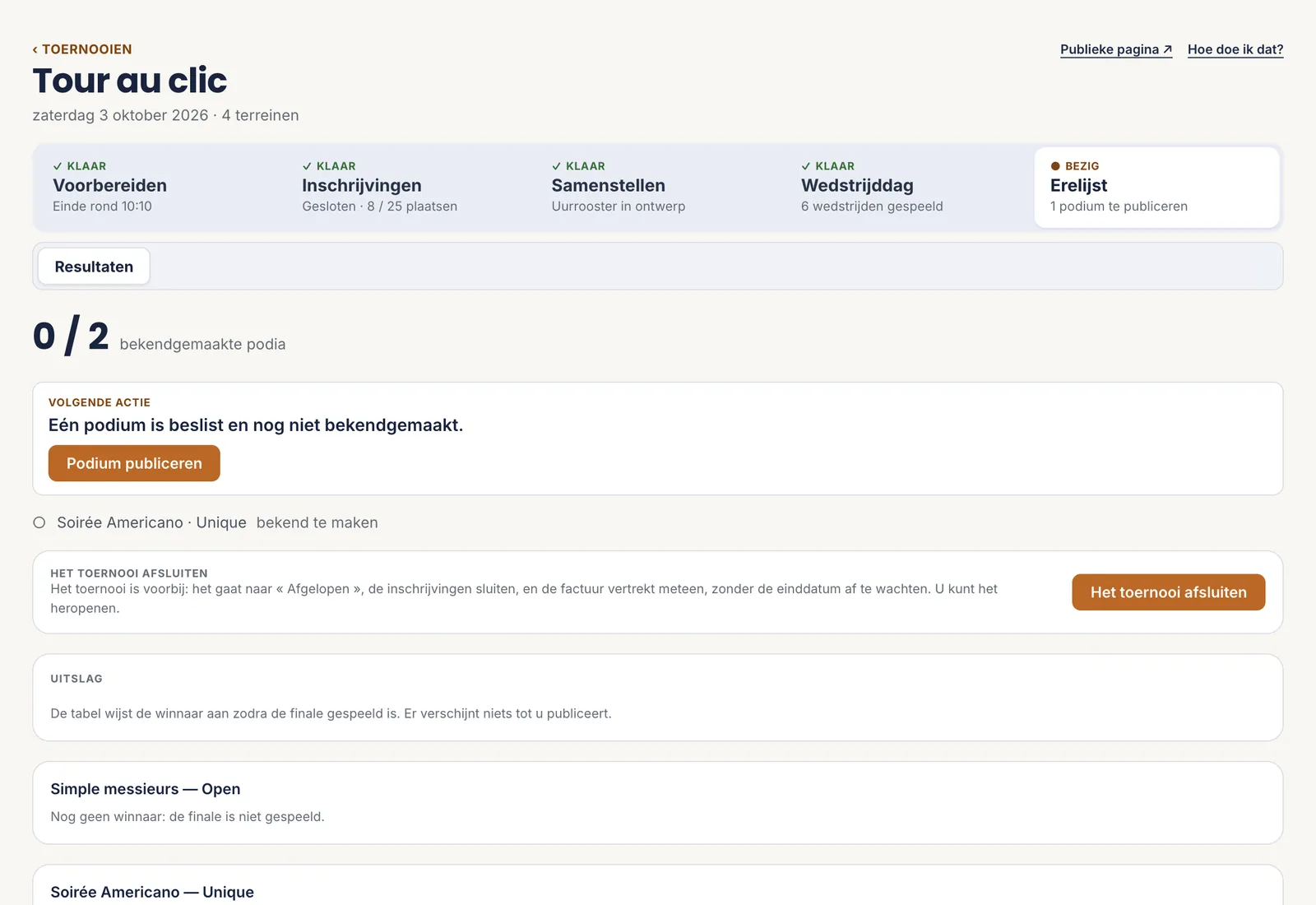1316x905 pixels.
Task: Click the 'Soirée Americano — Unique' card heading
Action: (152, 892)
